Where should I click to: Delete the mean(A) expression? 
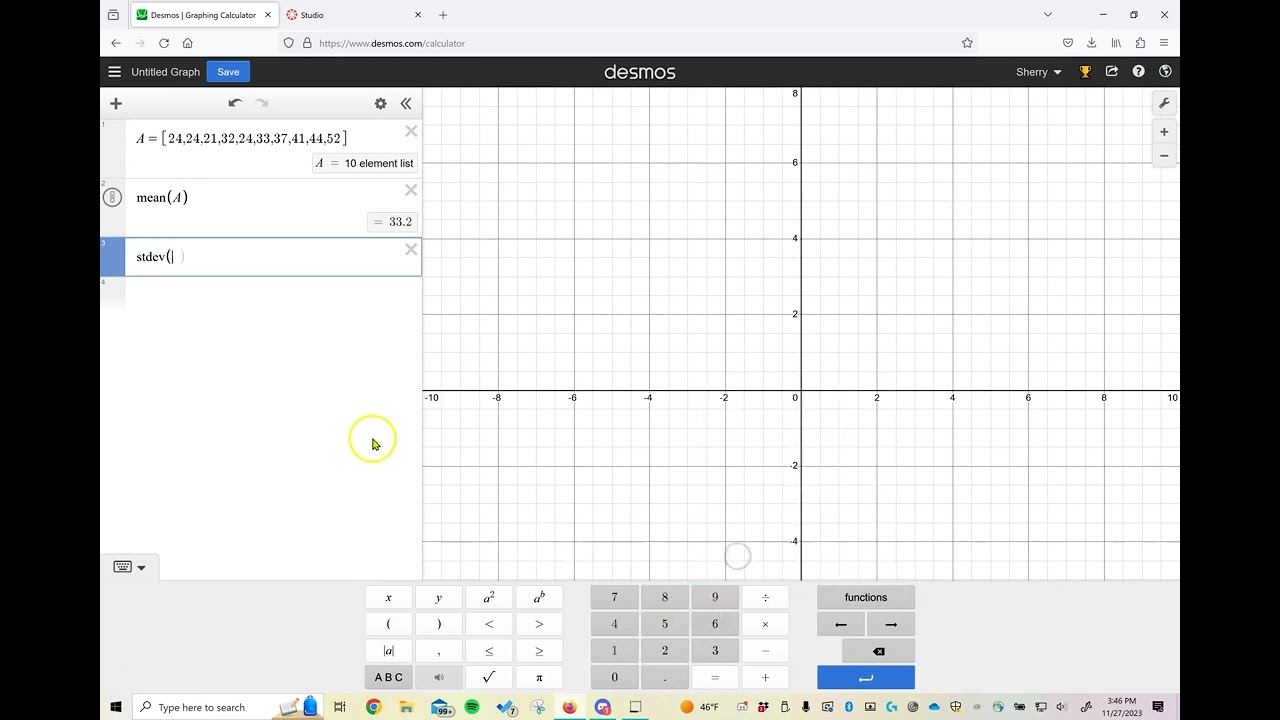pos(411,190)
